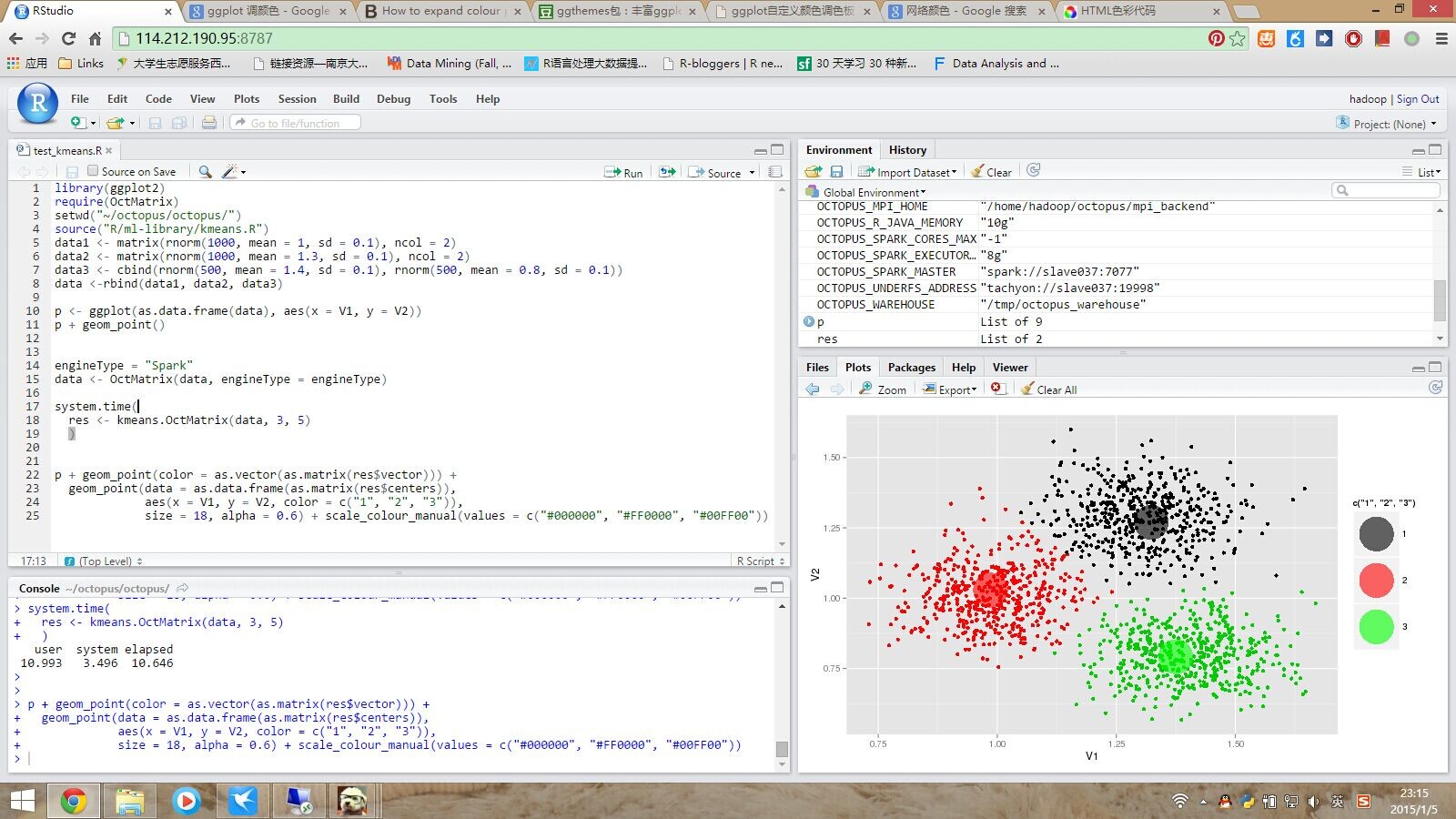This screenshot has height=819, width=1456.
Task: Open the Project (None) dropdown
Action: click(x=1387, y=124)
